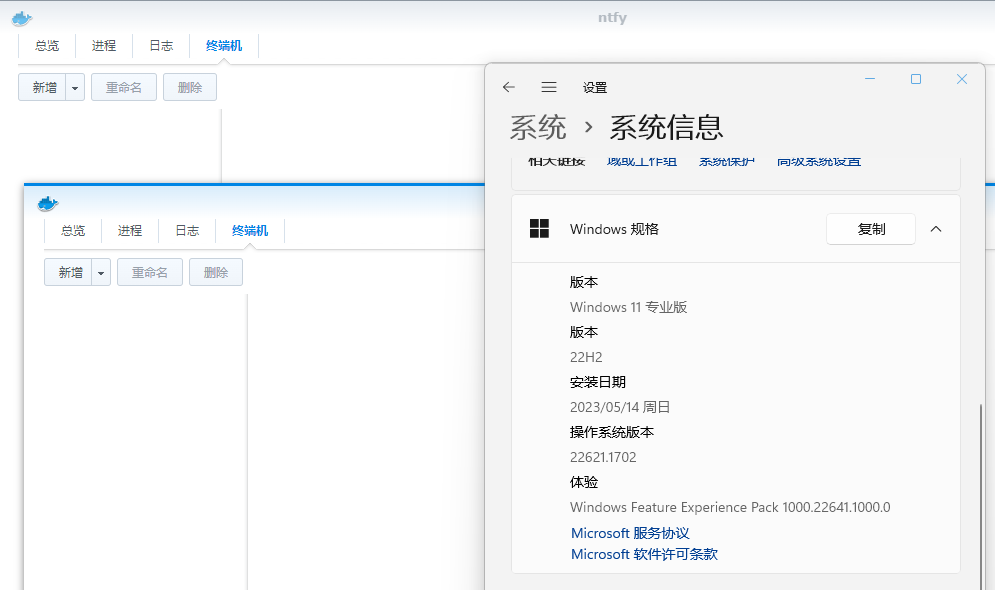Click the Docker whale icon in ntfy window
The width and height of the screenshot is (995, 590).
[x=21, y=18]
